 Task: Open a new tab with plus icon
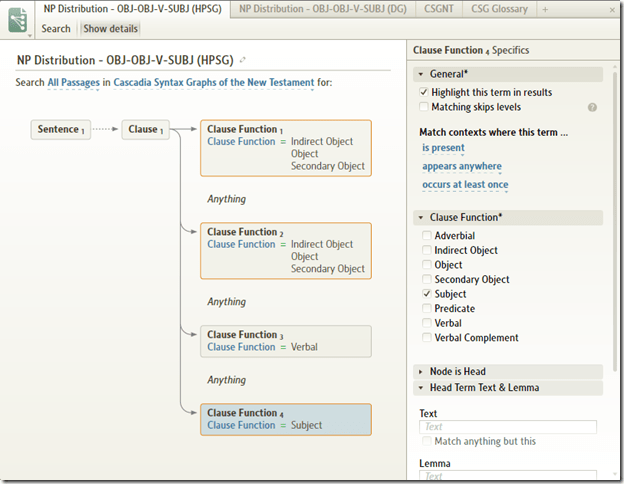(x=544, y=9)
